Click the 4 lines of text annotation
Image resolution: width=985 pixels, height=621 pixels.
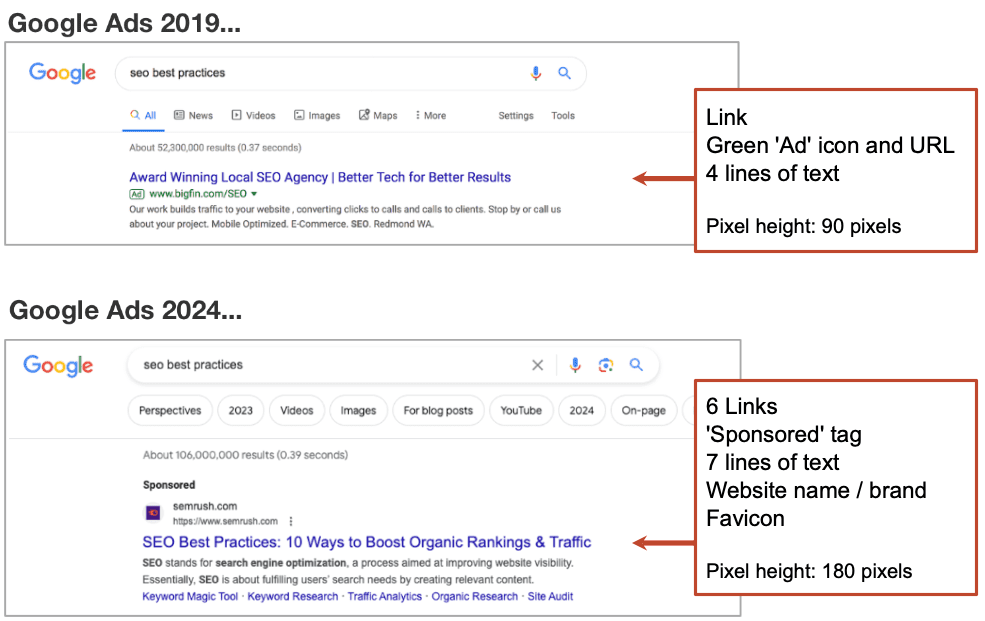coord(772,173)
